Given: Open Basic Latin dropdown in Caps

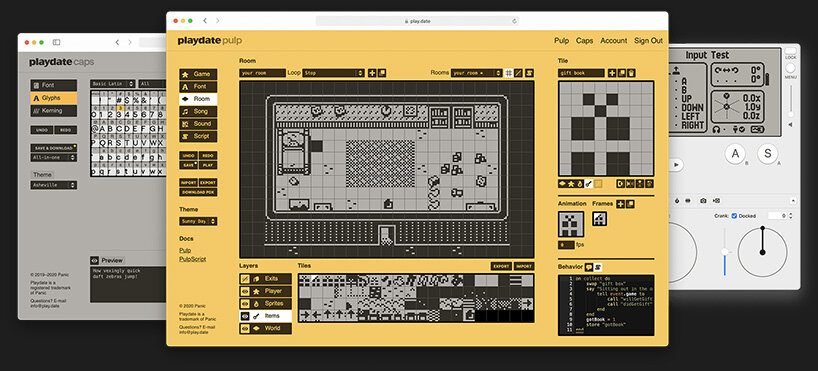Looking at the screenshot, I should pos(113,83).
